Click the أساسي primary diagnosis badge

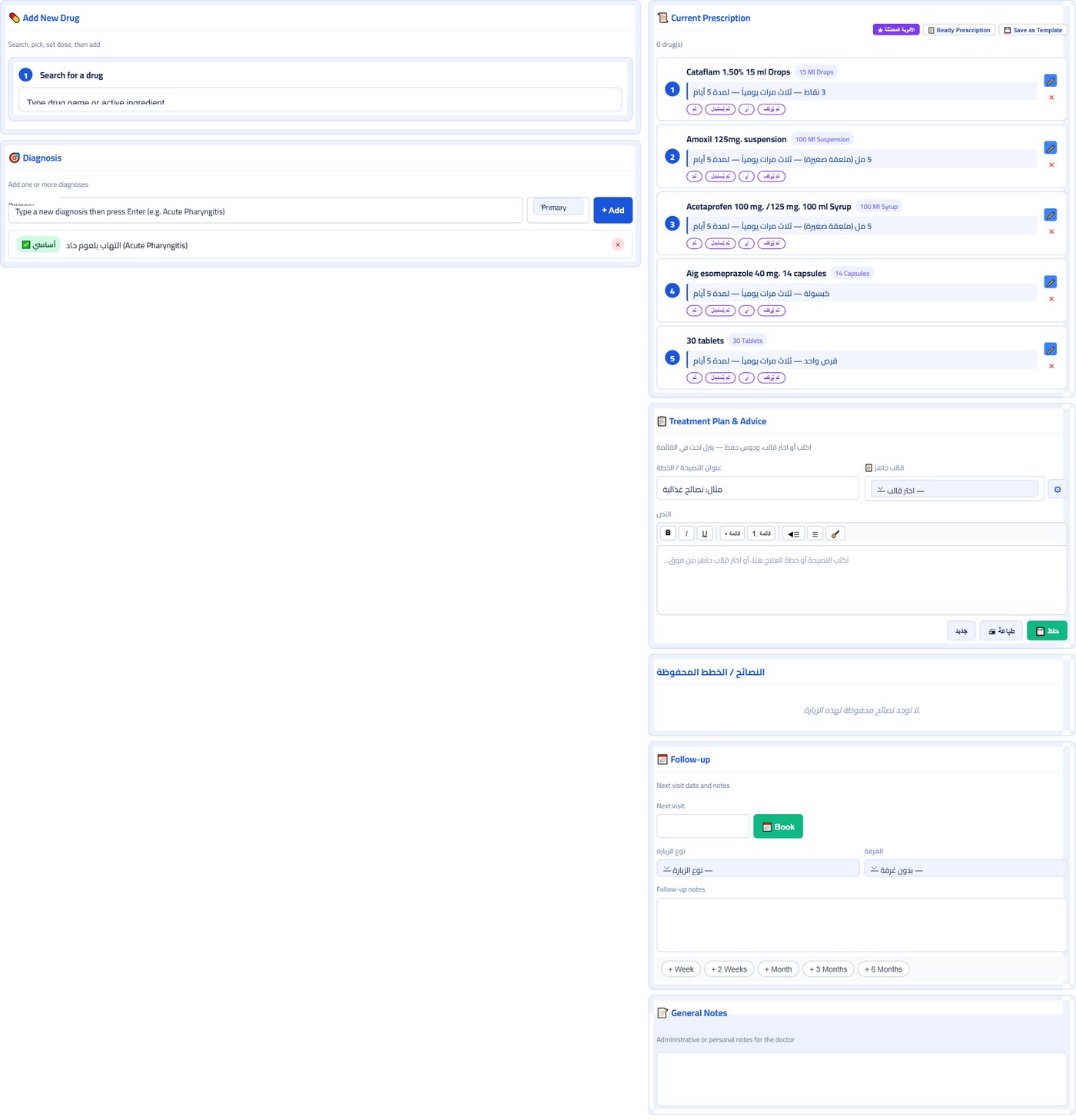coord(38,244)
